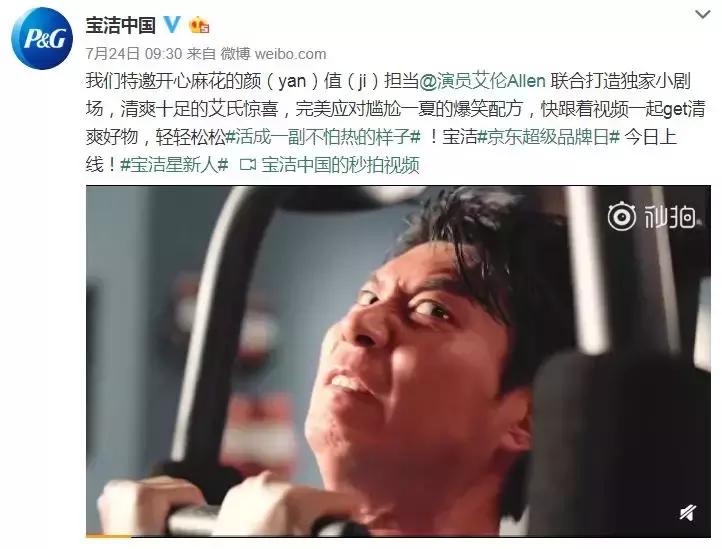Open the 宝洁中国 account name link
This screenshot has height=549, width=722.
coord(120,25)
